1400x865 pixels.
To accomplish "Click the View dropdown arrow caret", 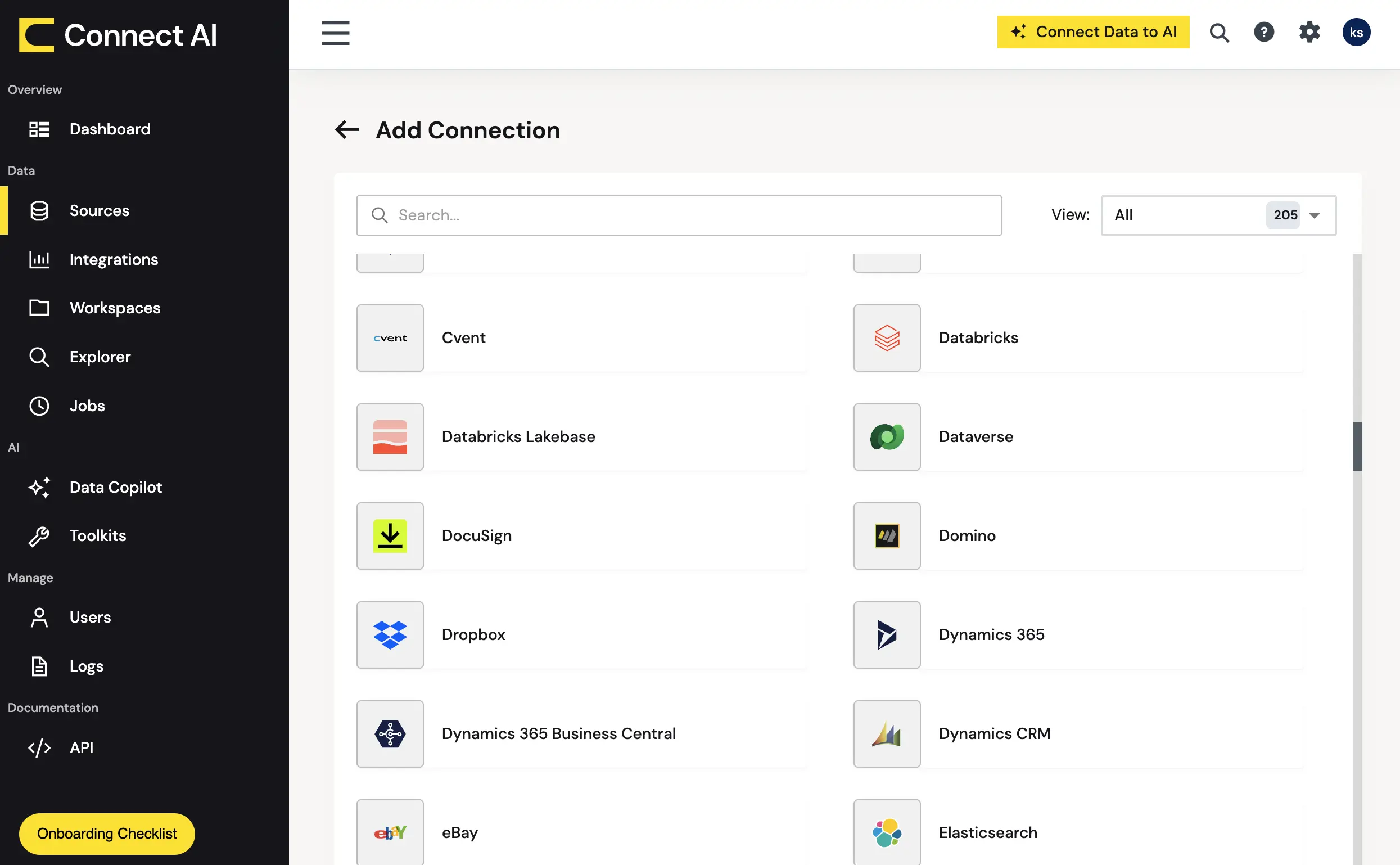I will (1314, 215).
